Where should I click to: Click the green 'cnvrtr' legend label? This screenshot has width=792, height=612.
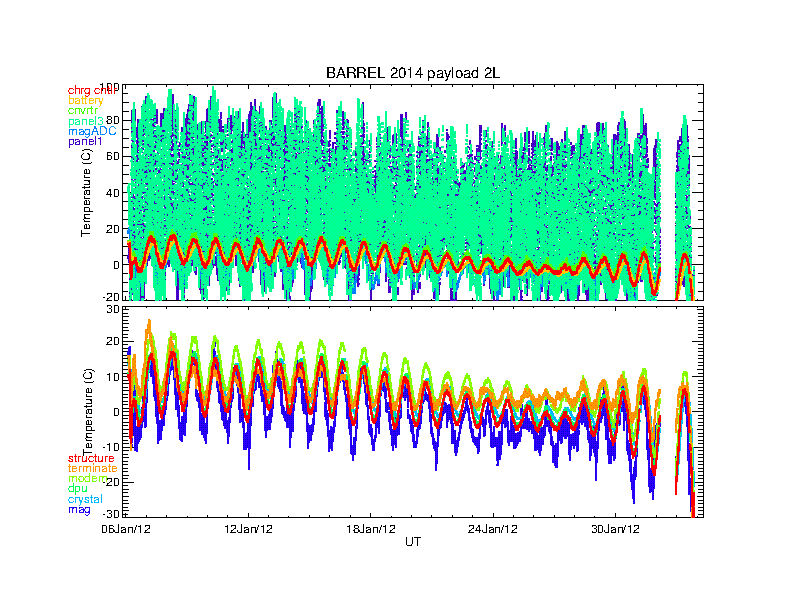click(x=84, y=110)
